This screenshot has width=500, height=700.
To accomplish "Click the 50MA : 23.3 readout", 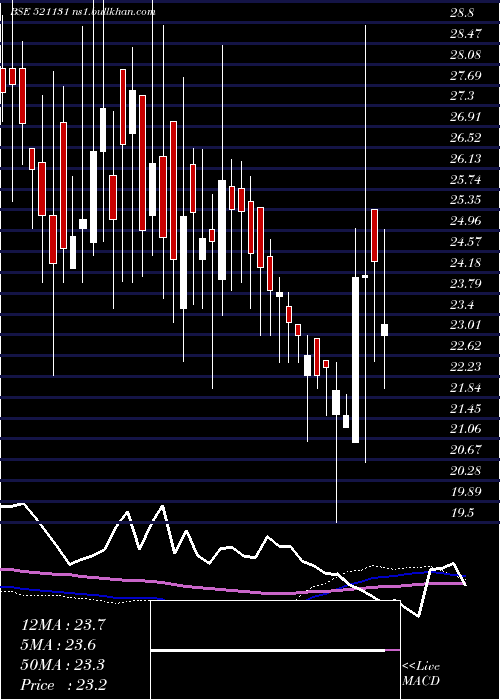I will [x=63, y=665].
